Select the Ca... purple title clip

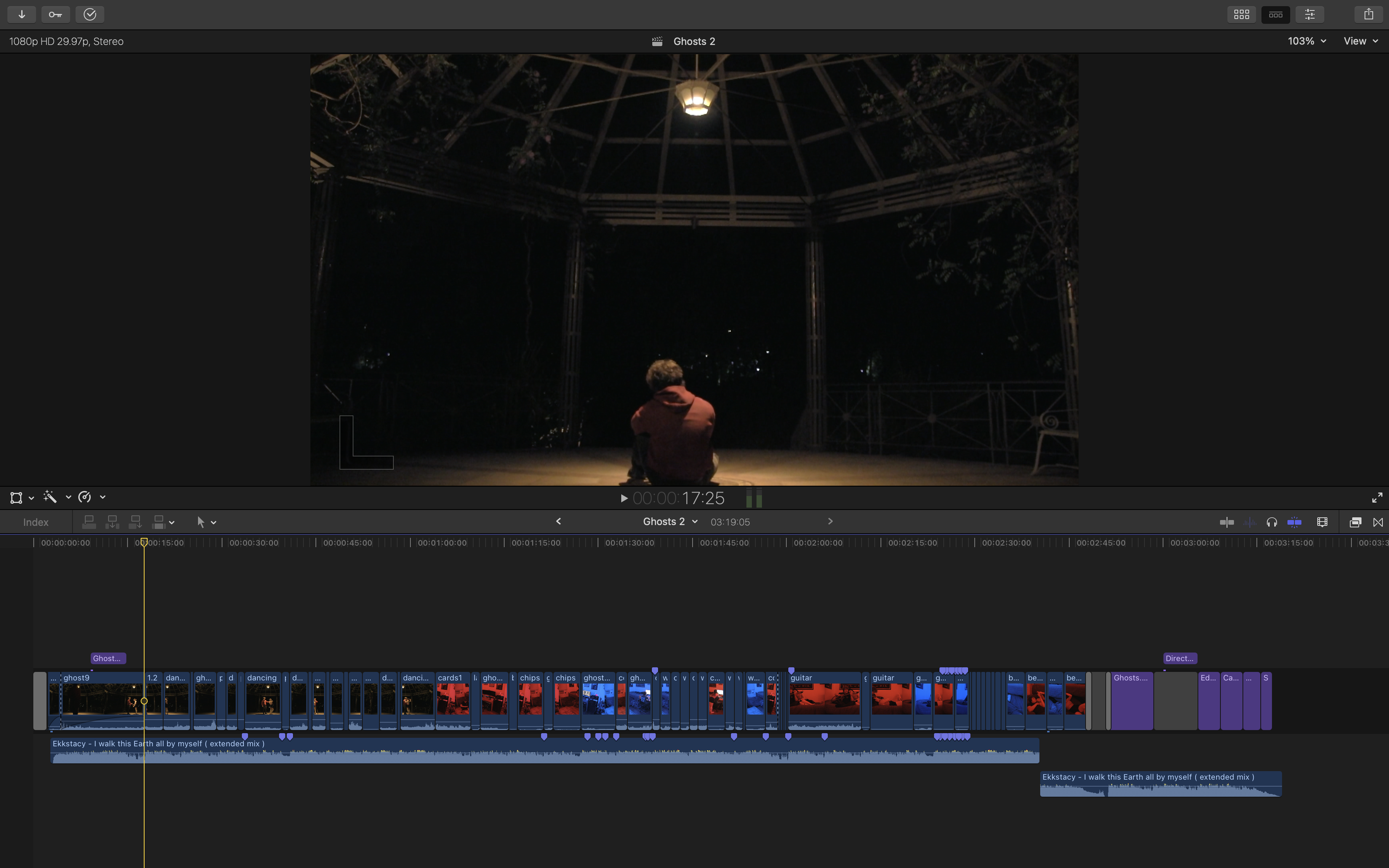coord(1231,701)
